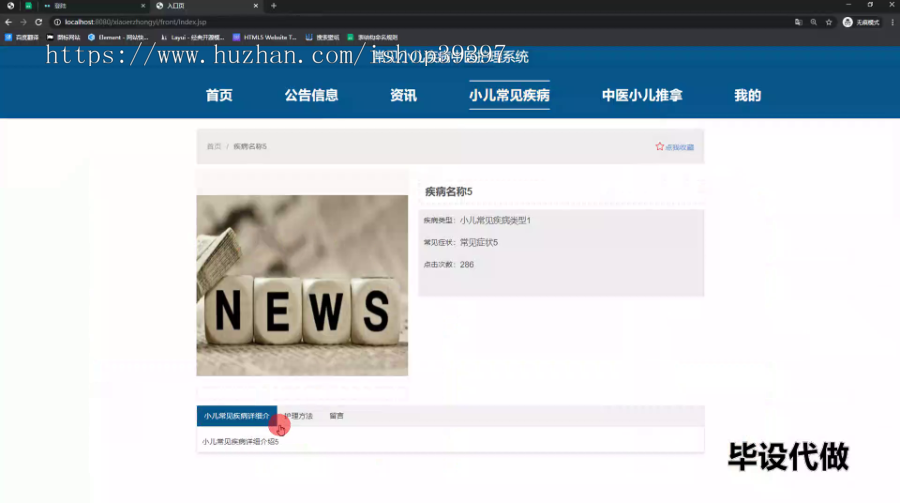Click the 小儿常见疾病类型1 value
The image size is (900, 503).
point(495,220)
